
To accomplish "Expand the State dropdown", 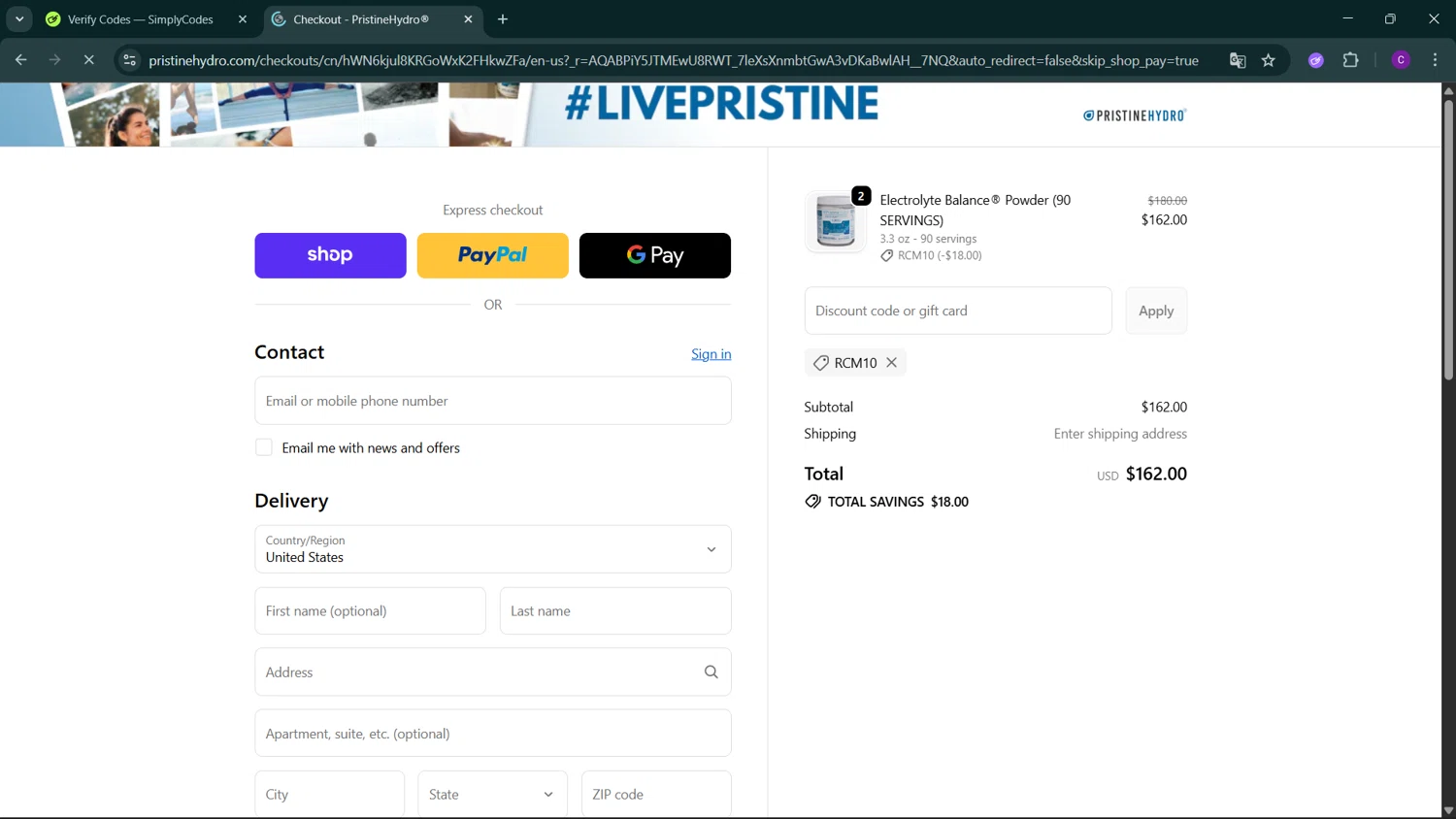I will click(x=492, y=795).
